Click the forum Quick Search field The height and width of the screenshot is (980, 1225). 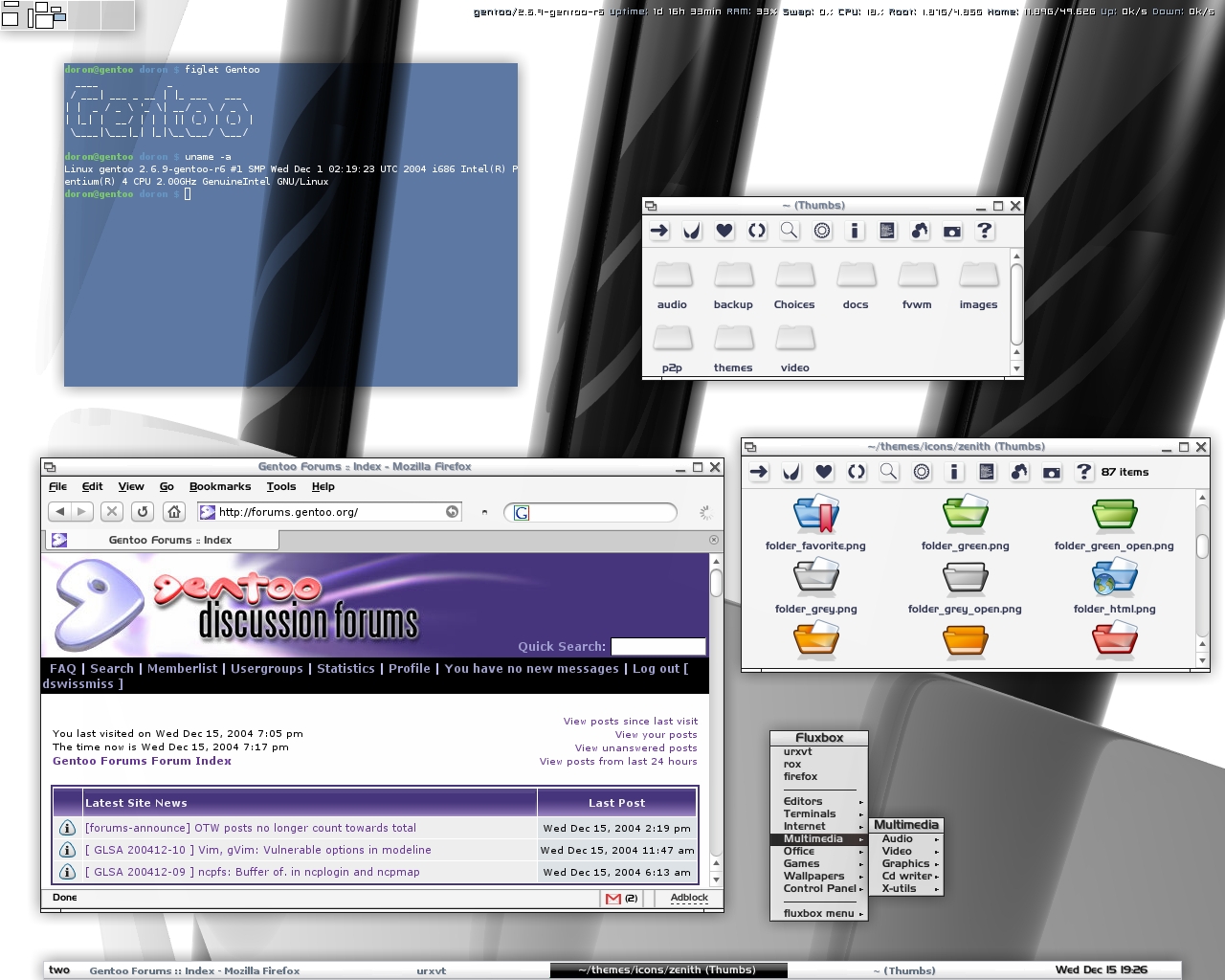[x=658, y=646]
